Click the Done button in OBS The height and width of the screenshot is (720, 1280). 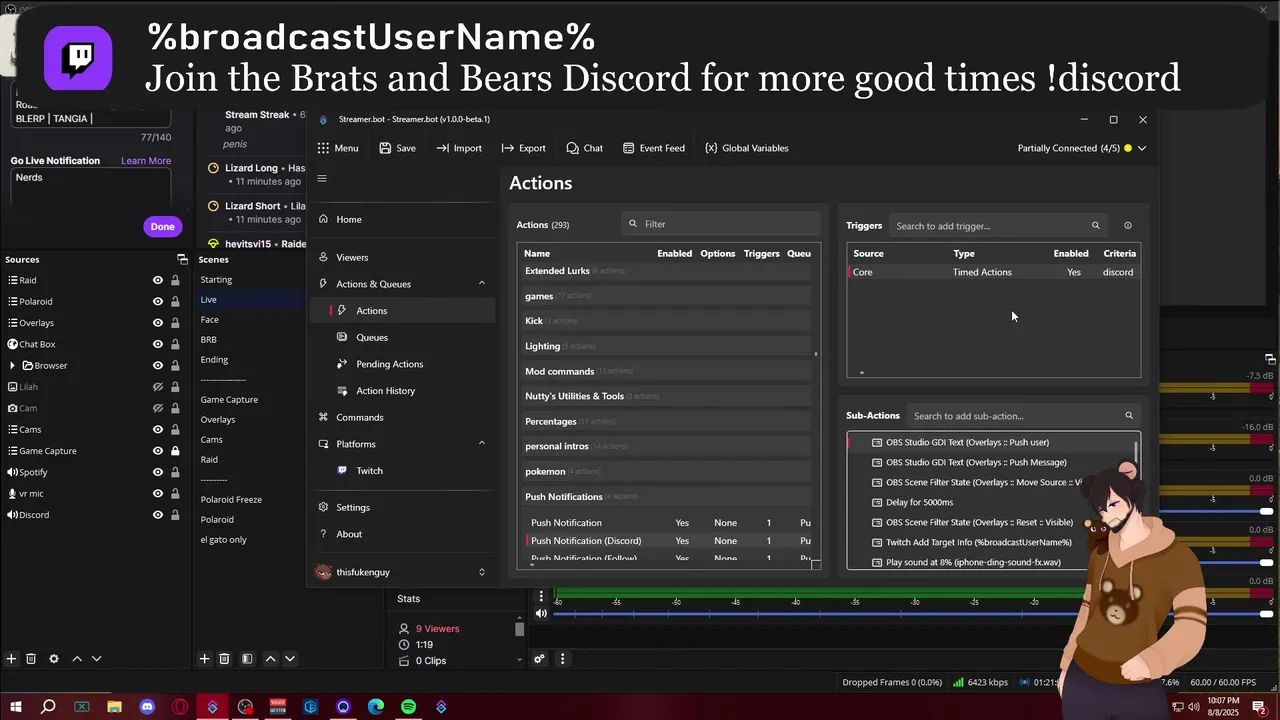coord(163,227)
